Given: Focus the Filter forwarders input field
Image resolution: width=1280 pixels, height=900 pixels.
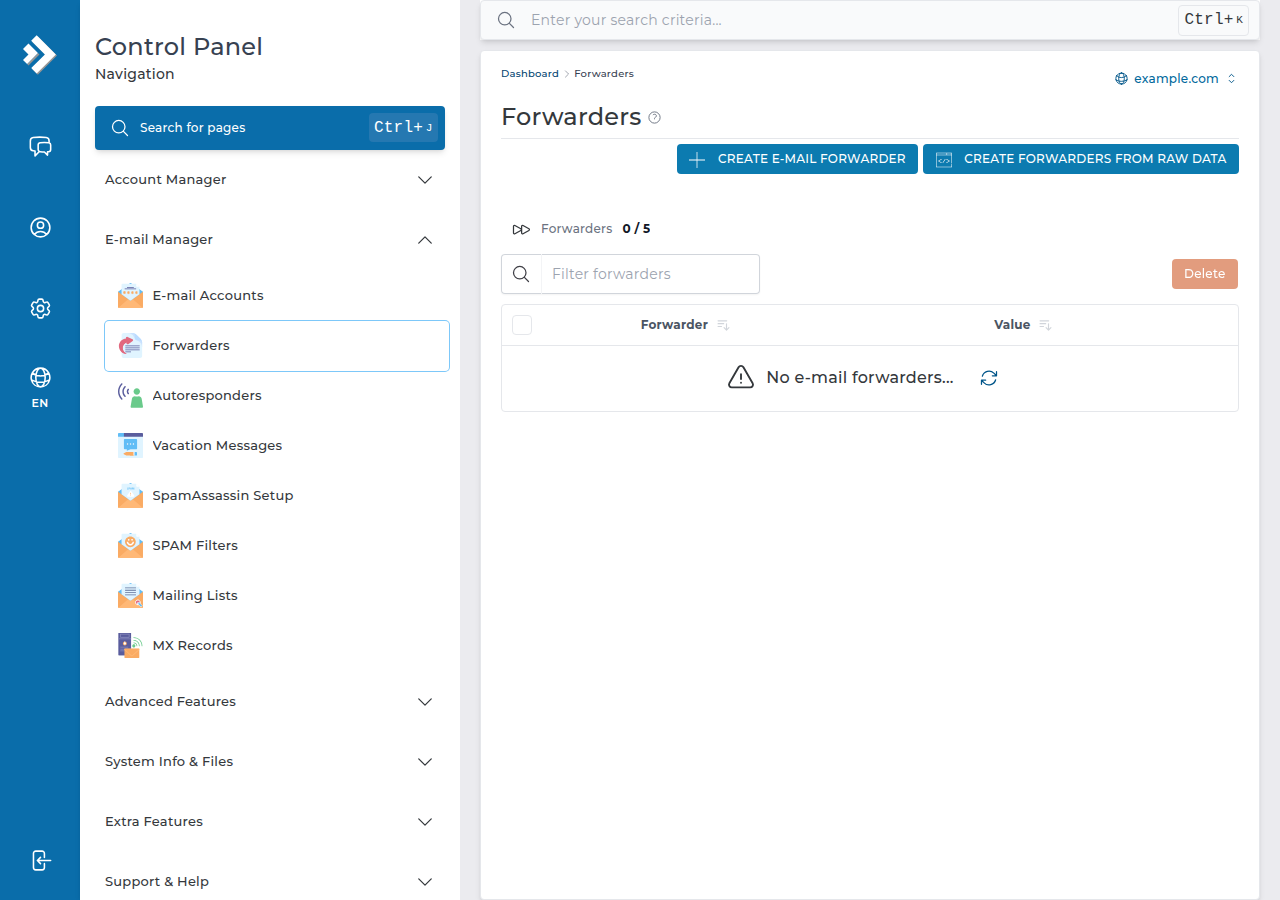Looking at the screenshot, I should (650, 274).
